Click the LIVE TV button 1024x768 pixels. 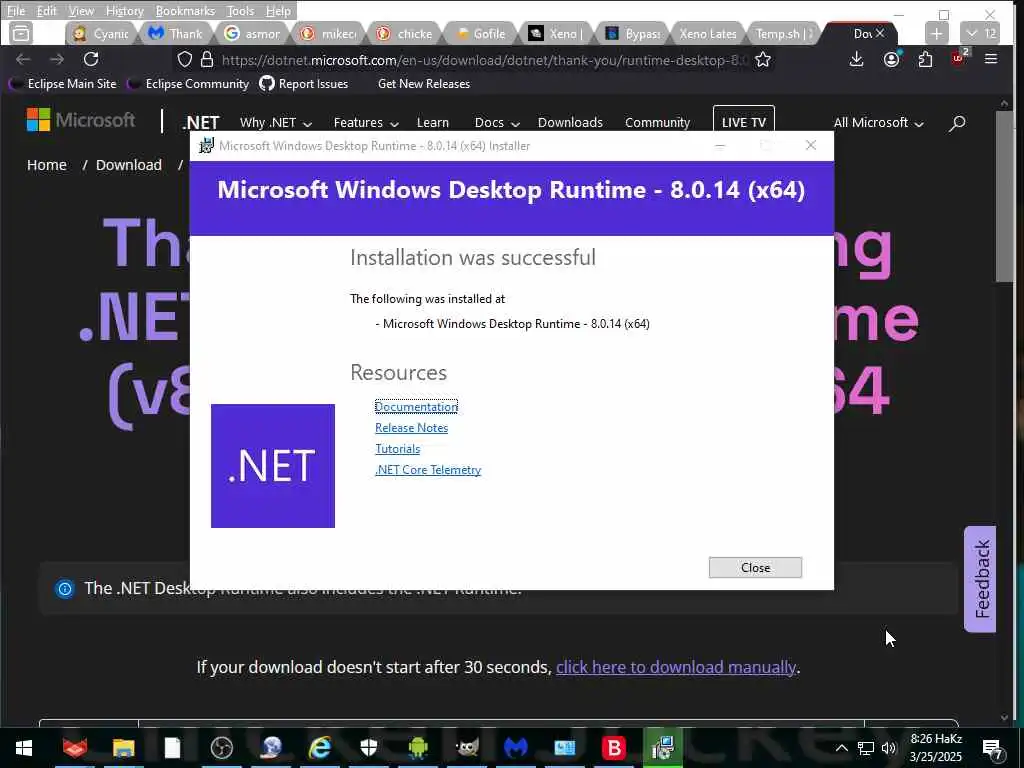coord(744,121)
